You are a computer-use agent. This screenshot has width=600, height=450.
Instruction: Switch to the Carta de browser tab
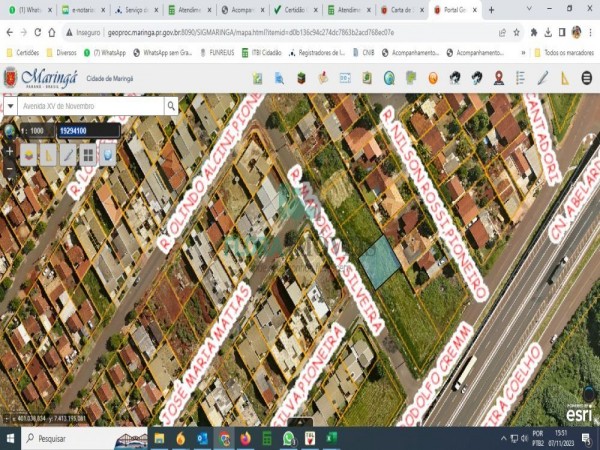[x=401, y=9]
